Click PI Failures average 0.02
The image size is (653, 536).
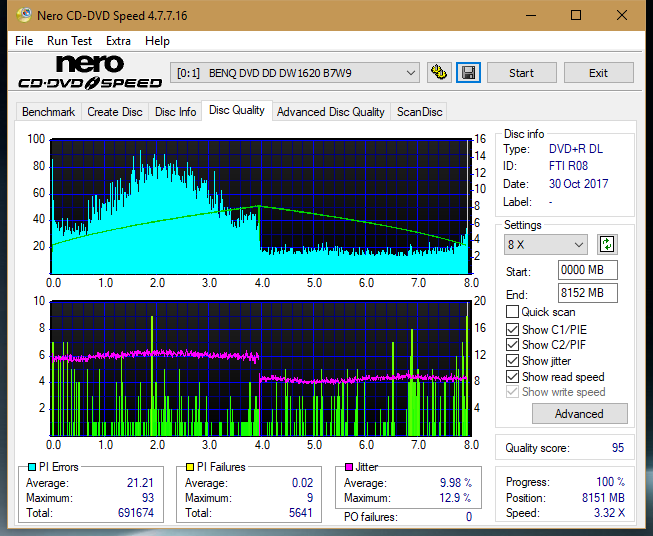point(302,483)
